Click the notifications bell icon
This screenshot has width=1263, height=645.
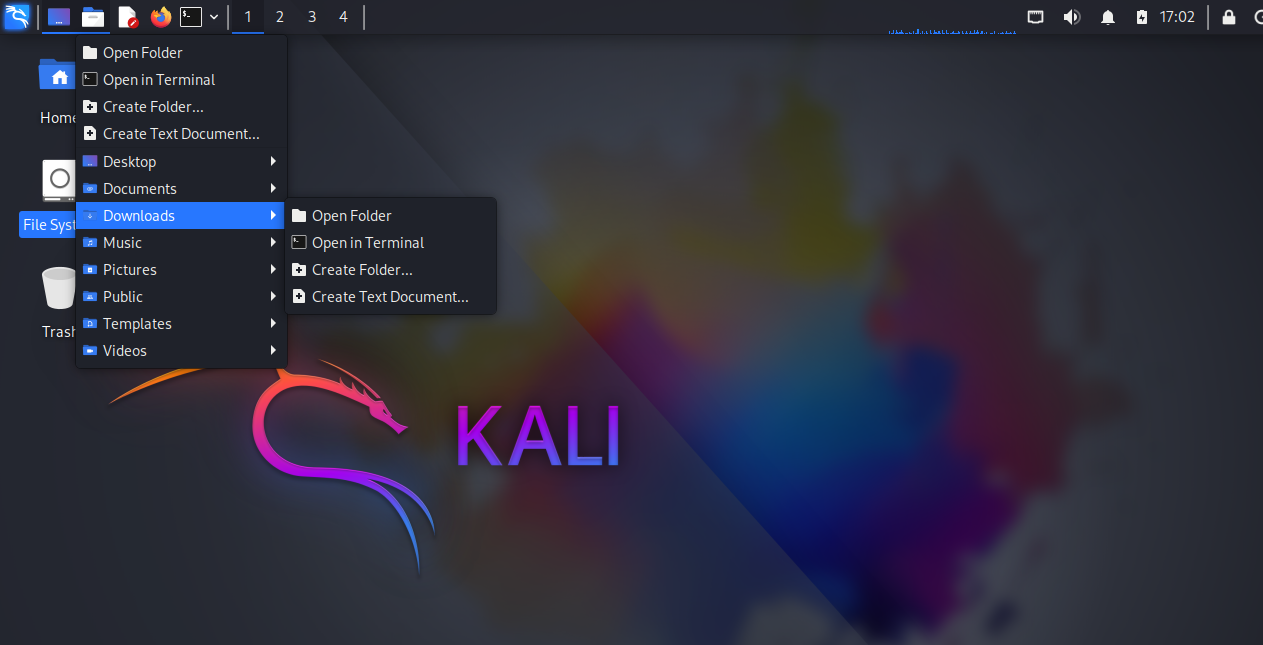pyautogui.click(x=1107, y=17)
